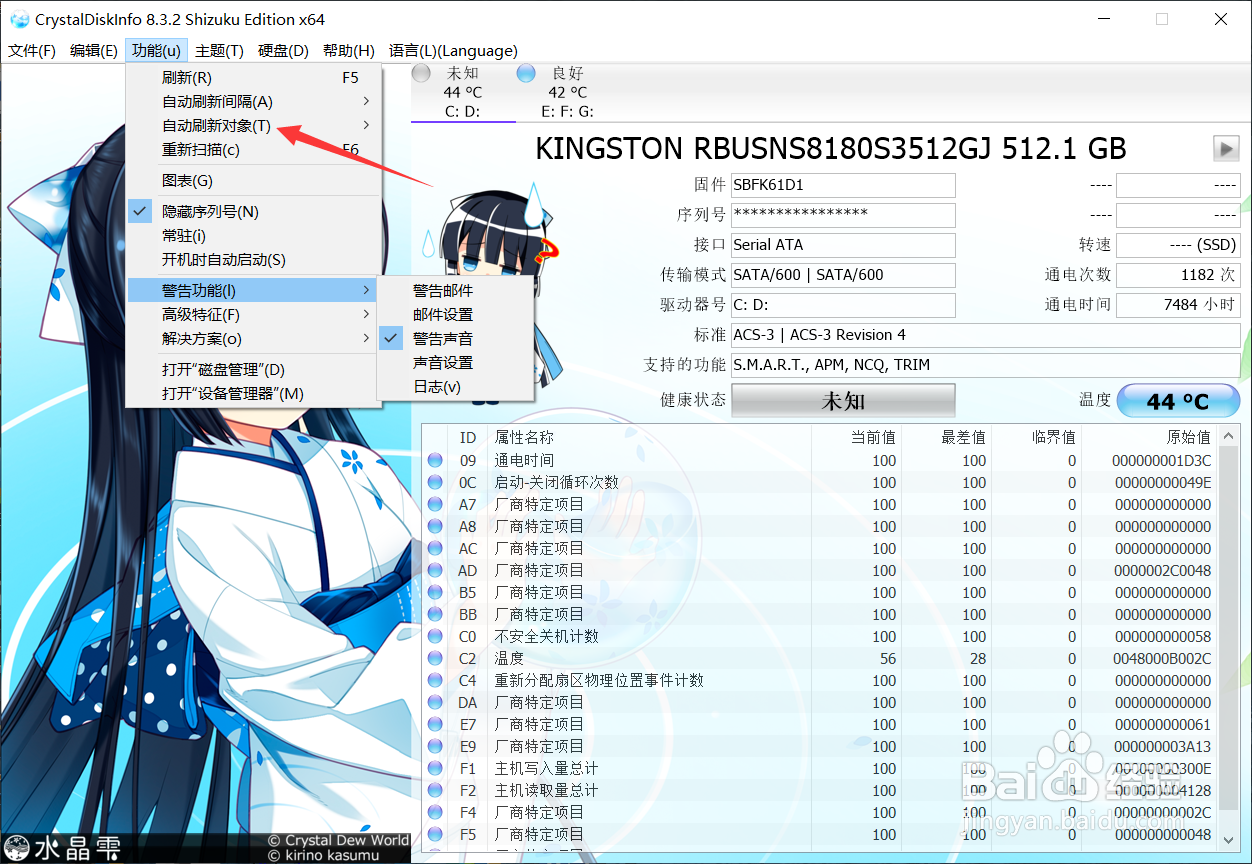
Task: Click the 通电时间 7484 小时 field
Action: coord(1178,305)
